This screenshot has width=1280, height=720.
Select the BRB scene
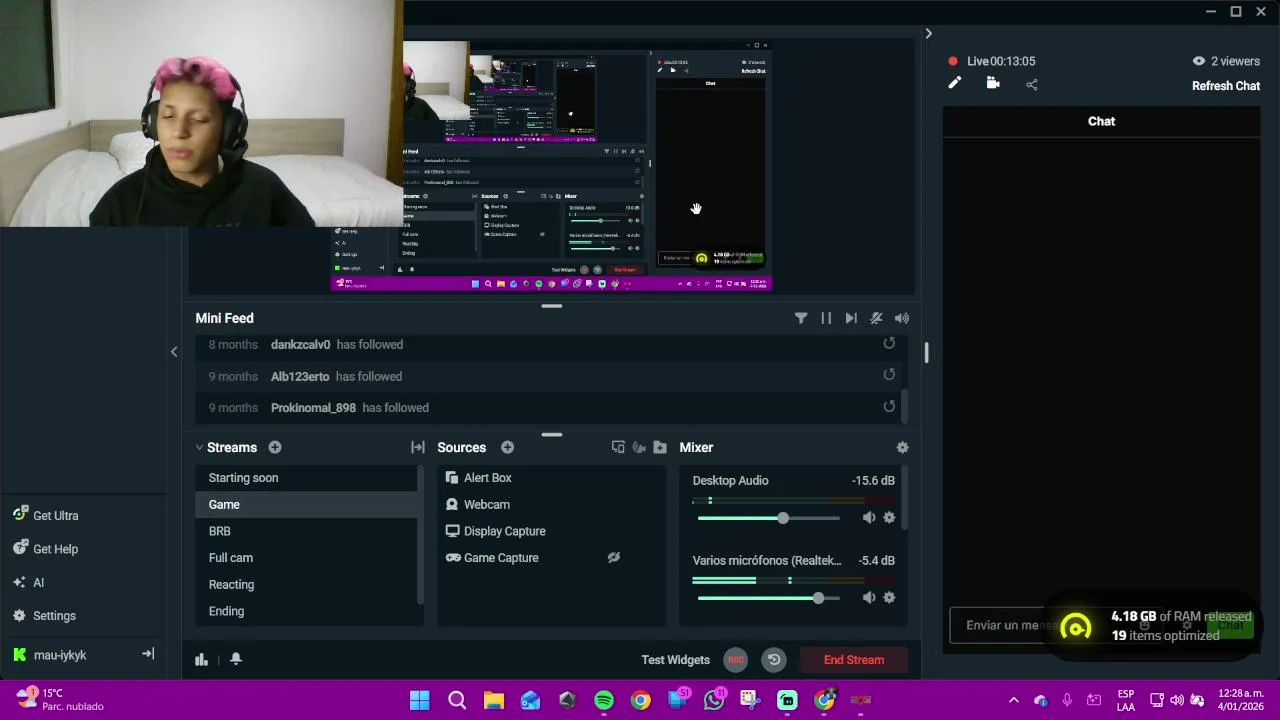pos(306,531)
